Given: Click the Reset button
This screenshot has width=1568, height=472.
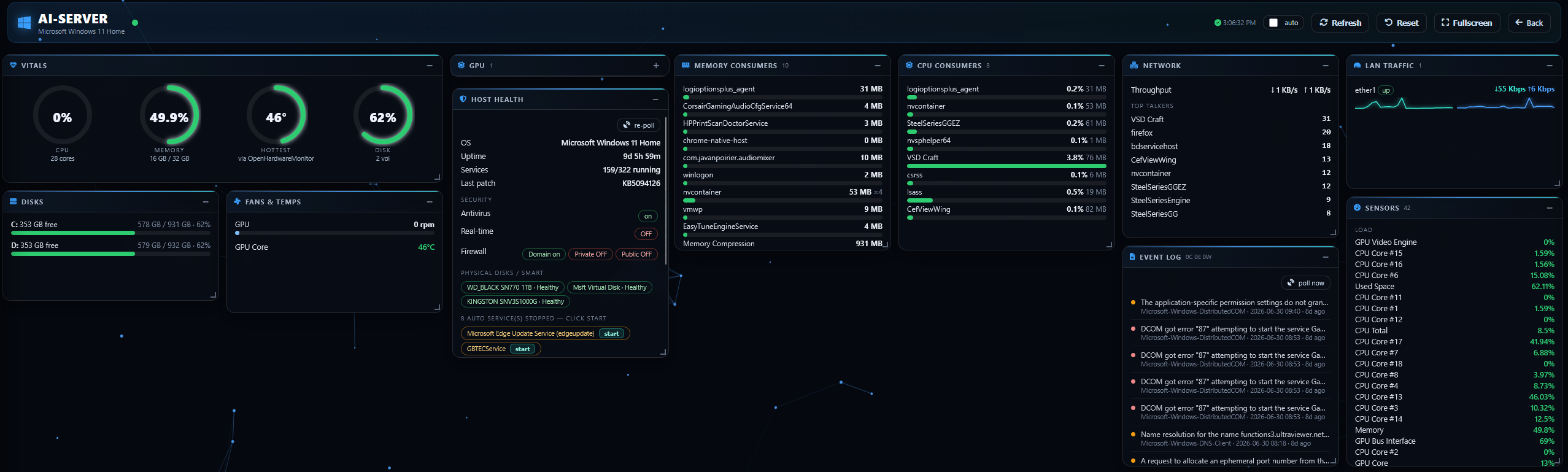Looking at the screenshot, I should pos(1402,23).
